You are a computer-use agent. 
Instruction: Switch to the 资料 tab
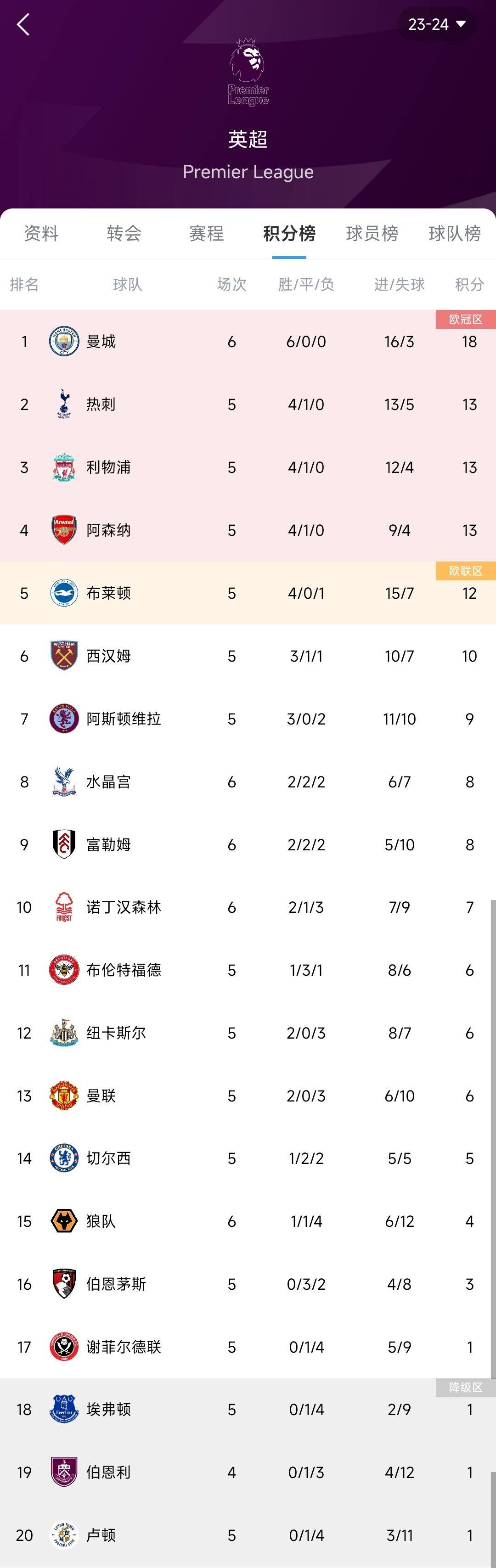(x=41, y=233)
